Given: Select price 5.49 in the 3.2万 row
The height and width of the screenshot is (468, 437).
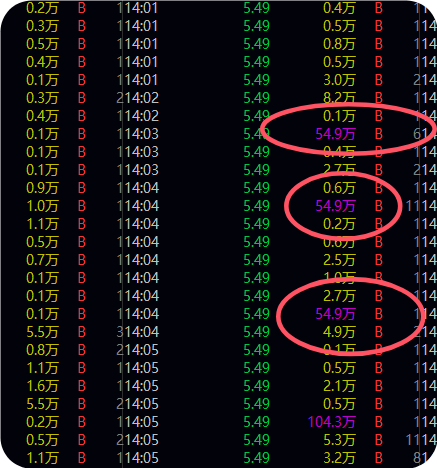Looking at the screenshot, I should 256,458.
